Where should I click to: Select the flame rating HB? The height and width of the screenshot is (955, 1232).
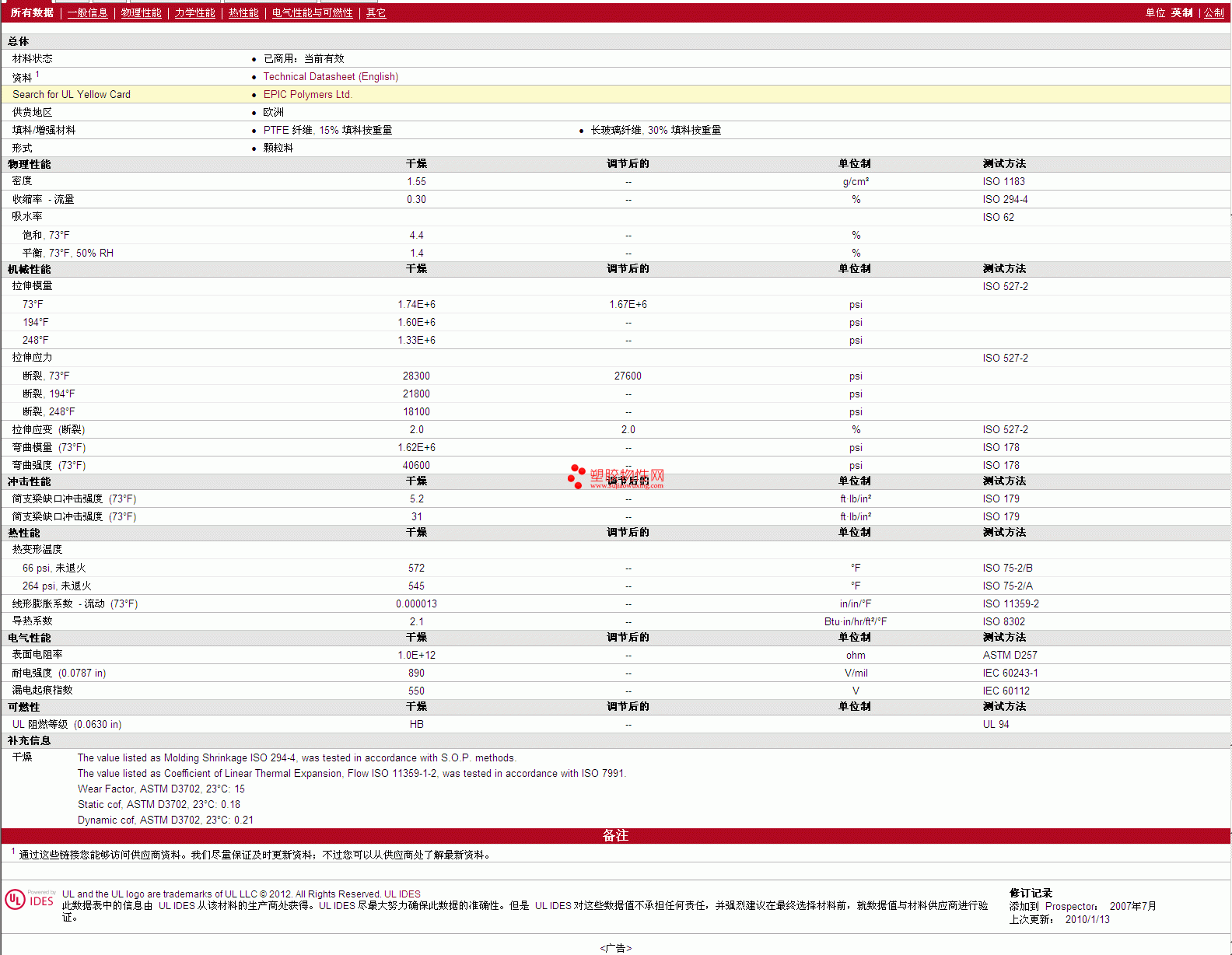pyautogui.click(x=416, y=724)
